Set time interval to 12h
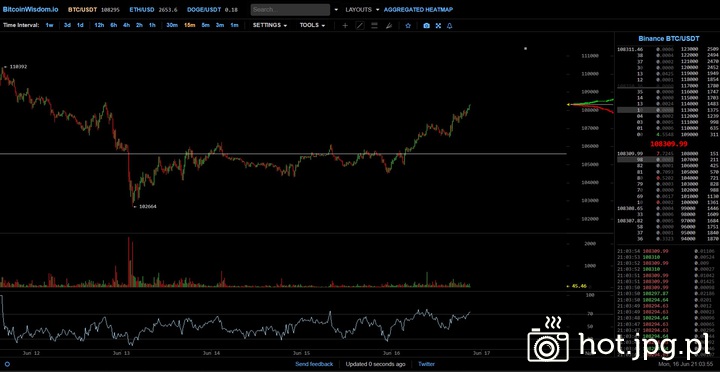Screen dimensions: 720x372 click(99, 25)
